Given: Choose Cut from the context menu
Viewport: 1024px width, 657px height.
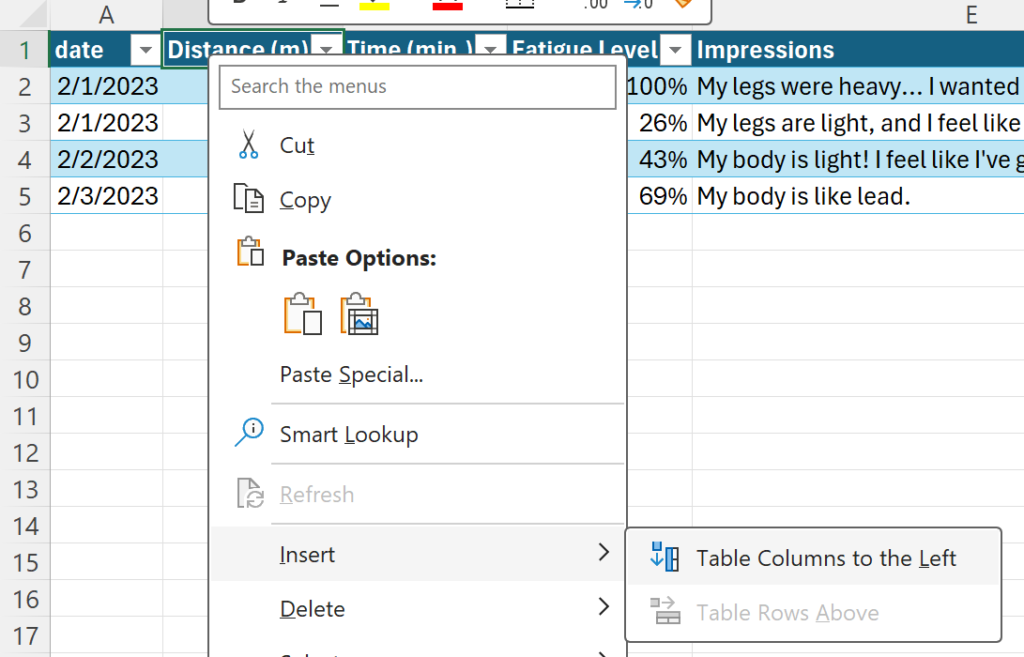Looking at the screenshot, I should 418,145.
